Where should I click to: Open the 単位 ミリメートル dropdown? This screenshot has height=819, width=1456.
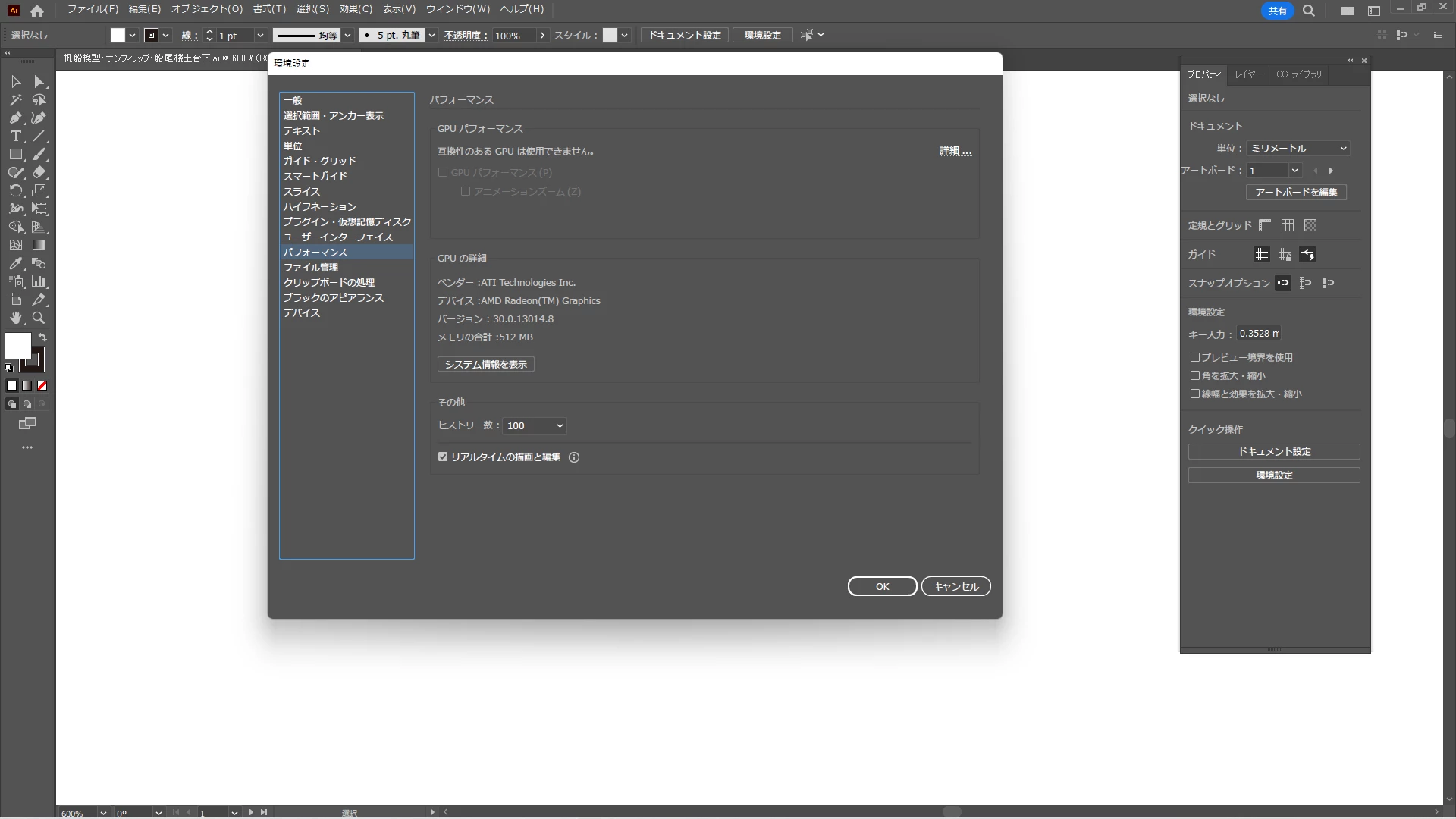coord(1298,149)
